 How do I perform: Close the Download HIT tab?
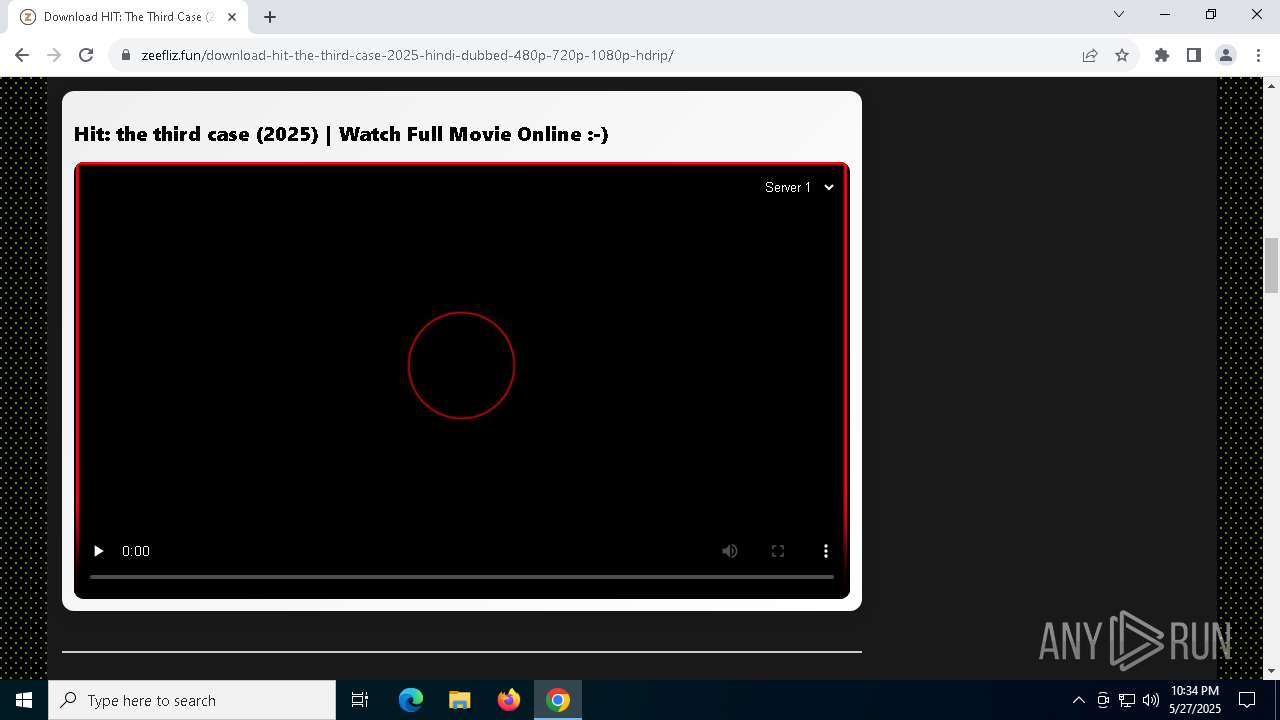(232, 17)
